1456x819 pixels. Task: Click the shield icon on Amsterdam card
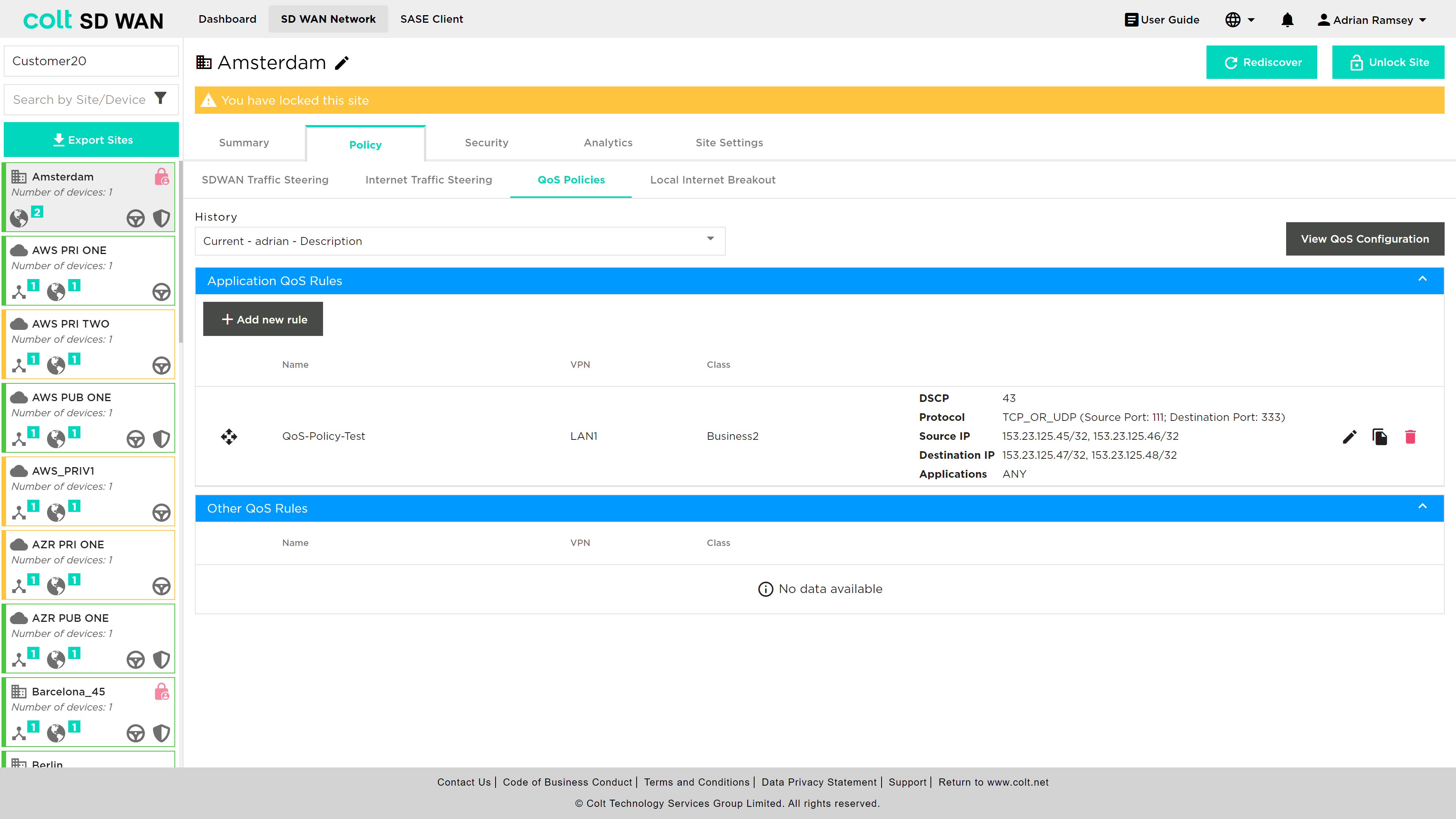coord(162,218)
